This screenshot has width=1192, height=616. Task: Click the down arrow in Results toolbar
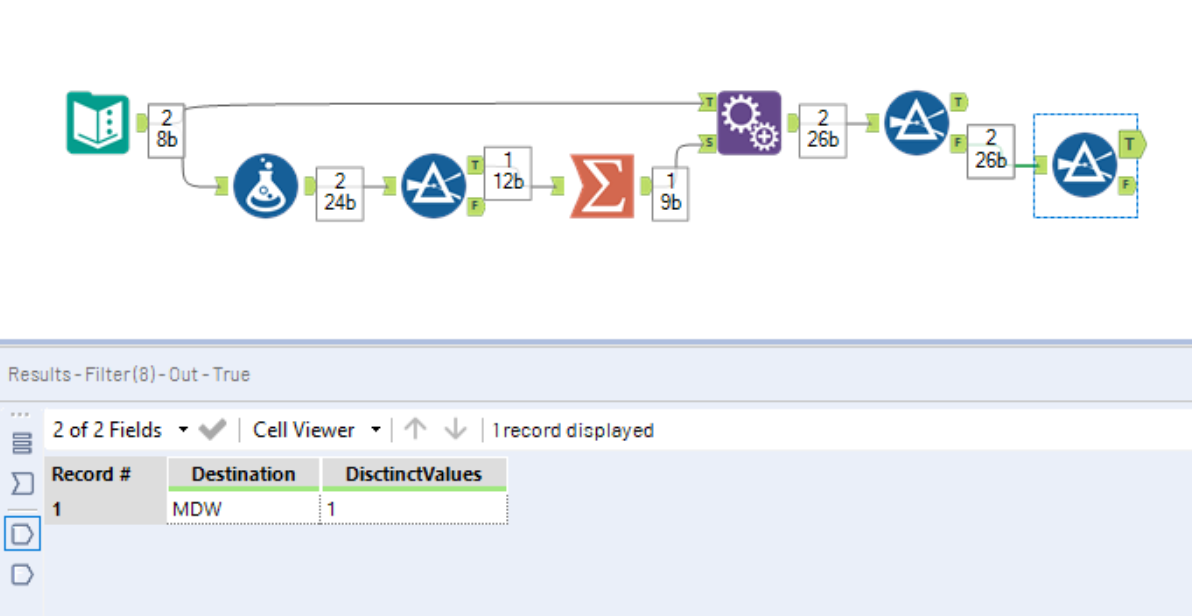(x=455, y=430)
